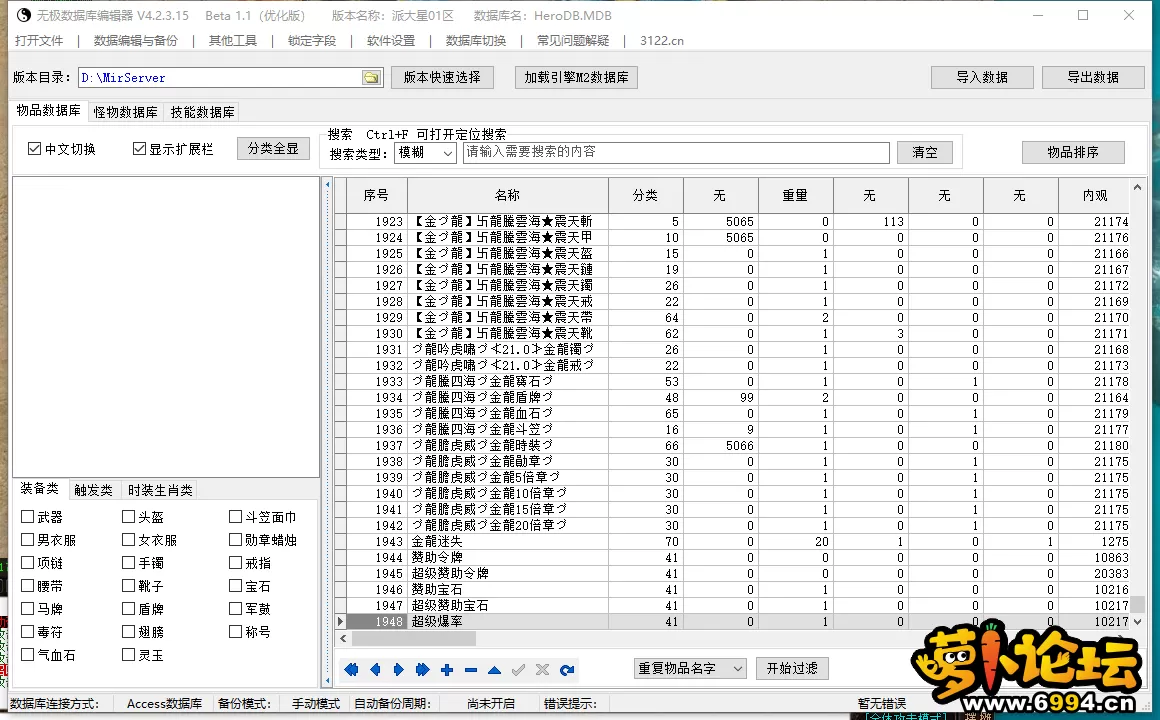Go to next record arrow
Screen dimensions: 1160x720
click(x=399, y=670)
